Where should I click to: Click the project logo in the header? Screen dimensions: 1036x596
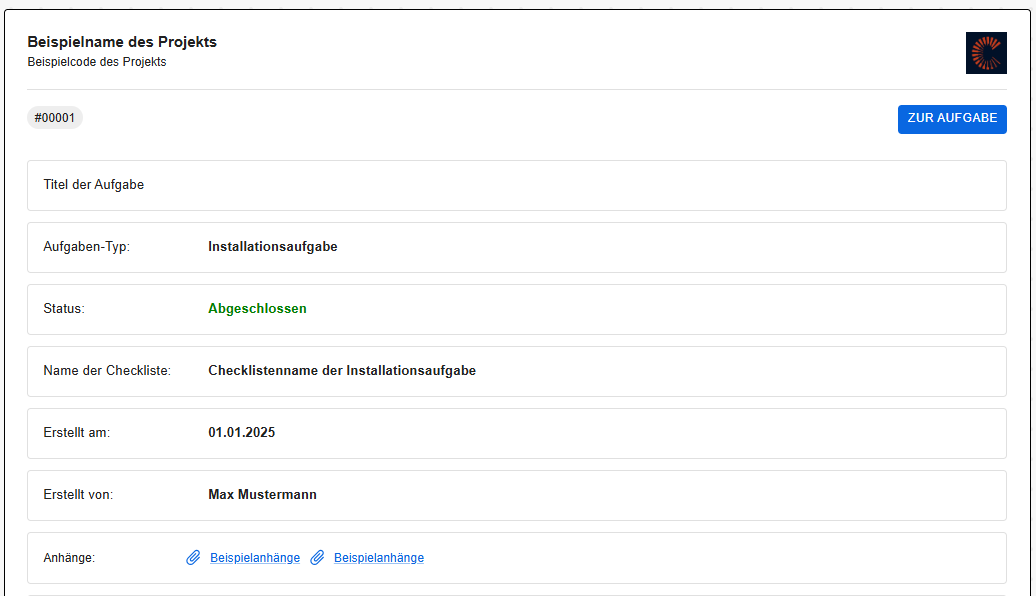pyautogui.click(x=986, y=53)
